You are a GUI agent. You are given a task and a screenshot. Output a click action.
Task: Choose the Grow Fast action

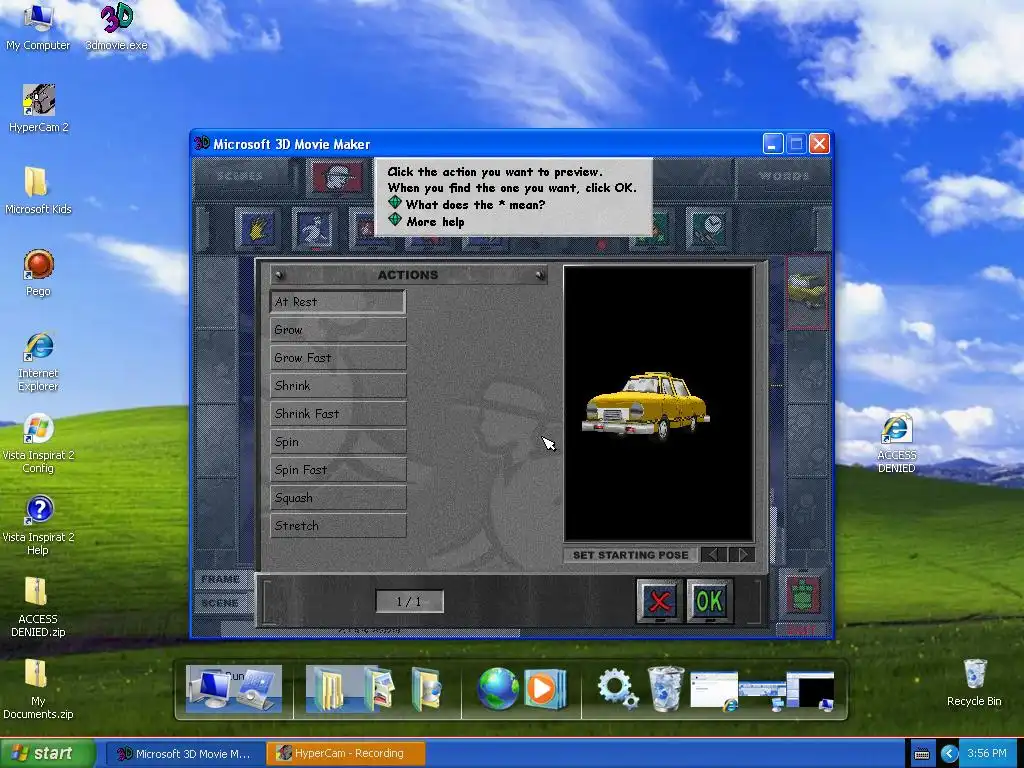[338, 358]
